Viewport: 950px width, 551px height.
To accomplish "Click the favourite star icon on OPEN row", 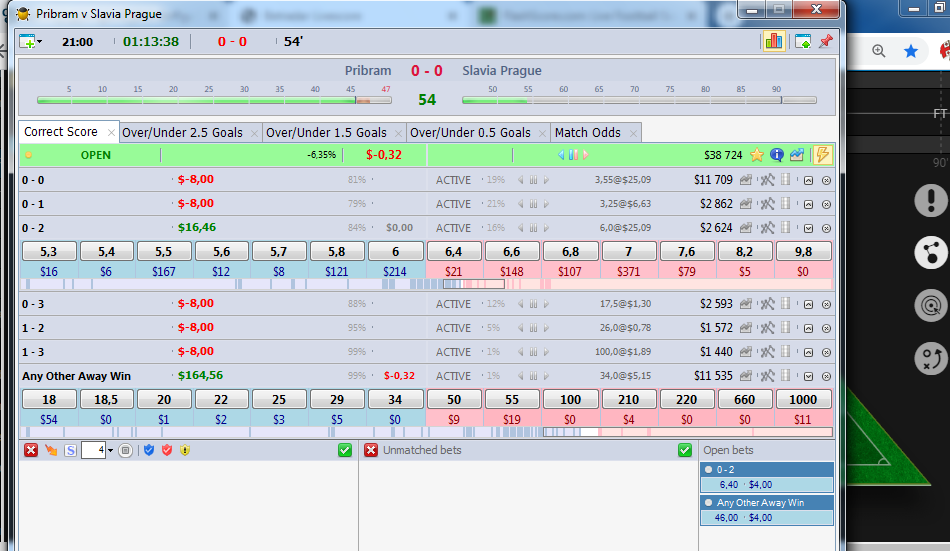I will click(x=757, y=155).
